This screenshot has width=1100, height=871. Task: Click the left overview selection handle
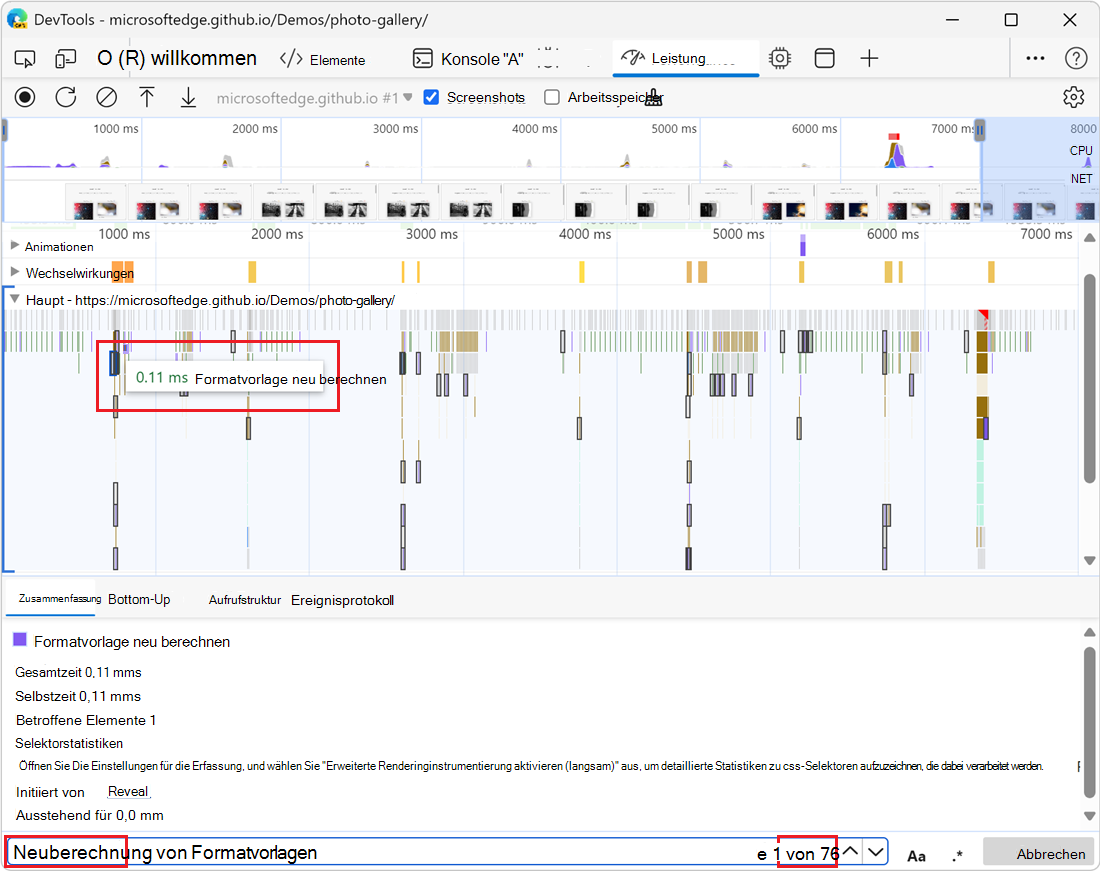coord(5,130)
